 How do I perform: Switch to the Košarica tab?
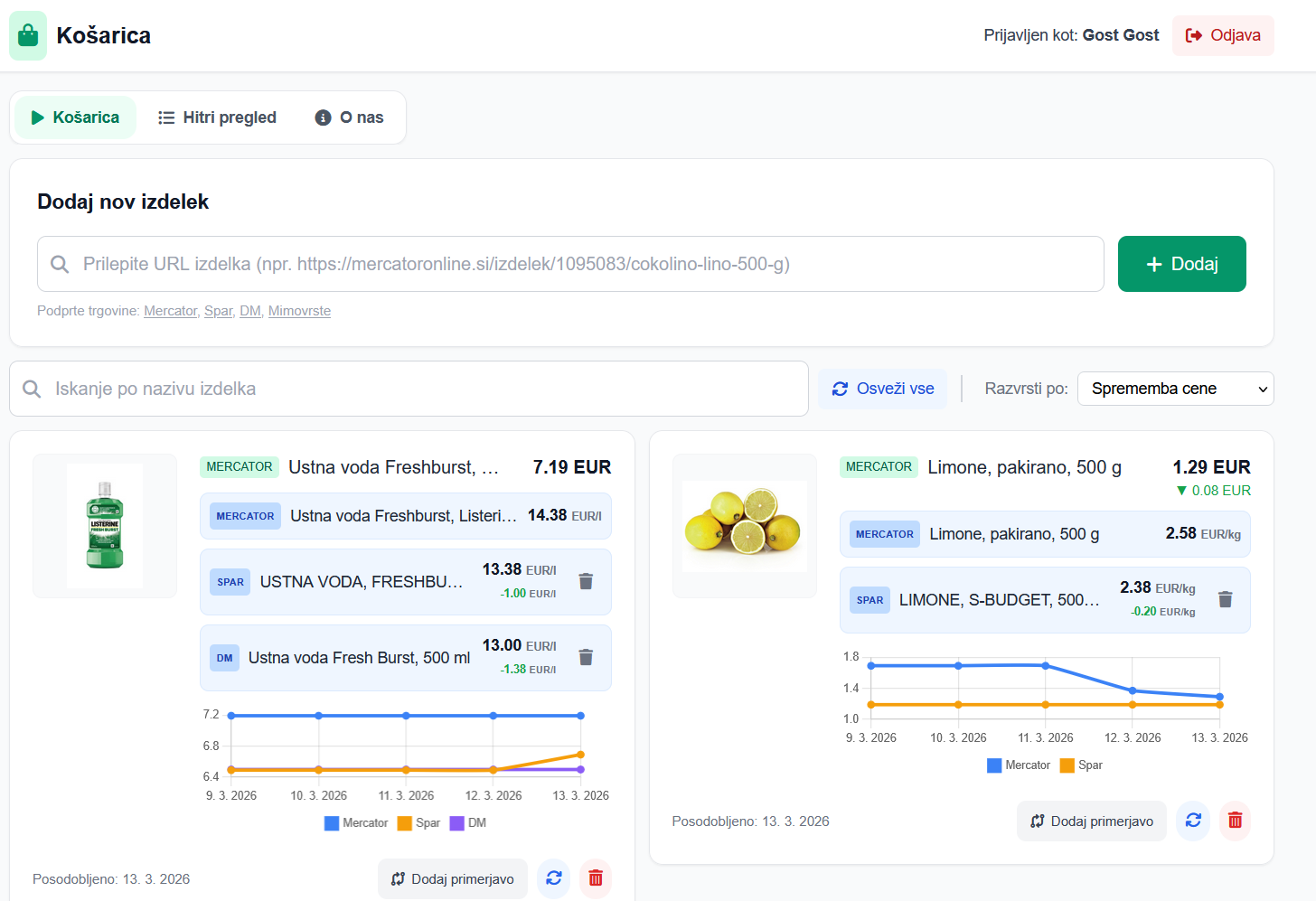click(x=75, y=117)
